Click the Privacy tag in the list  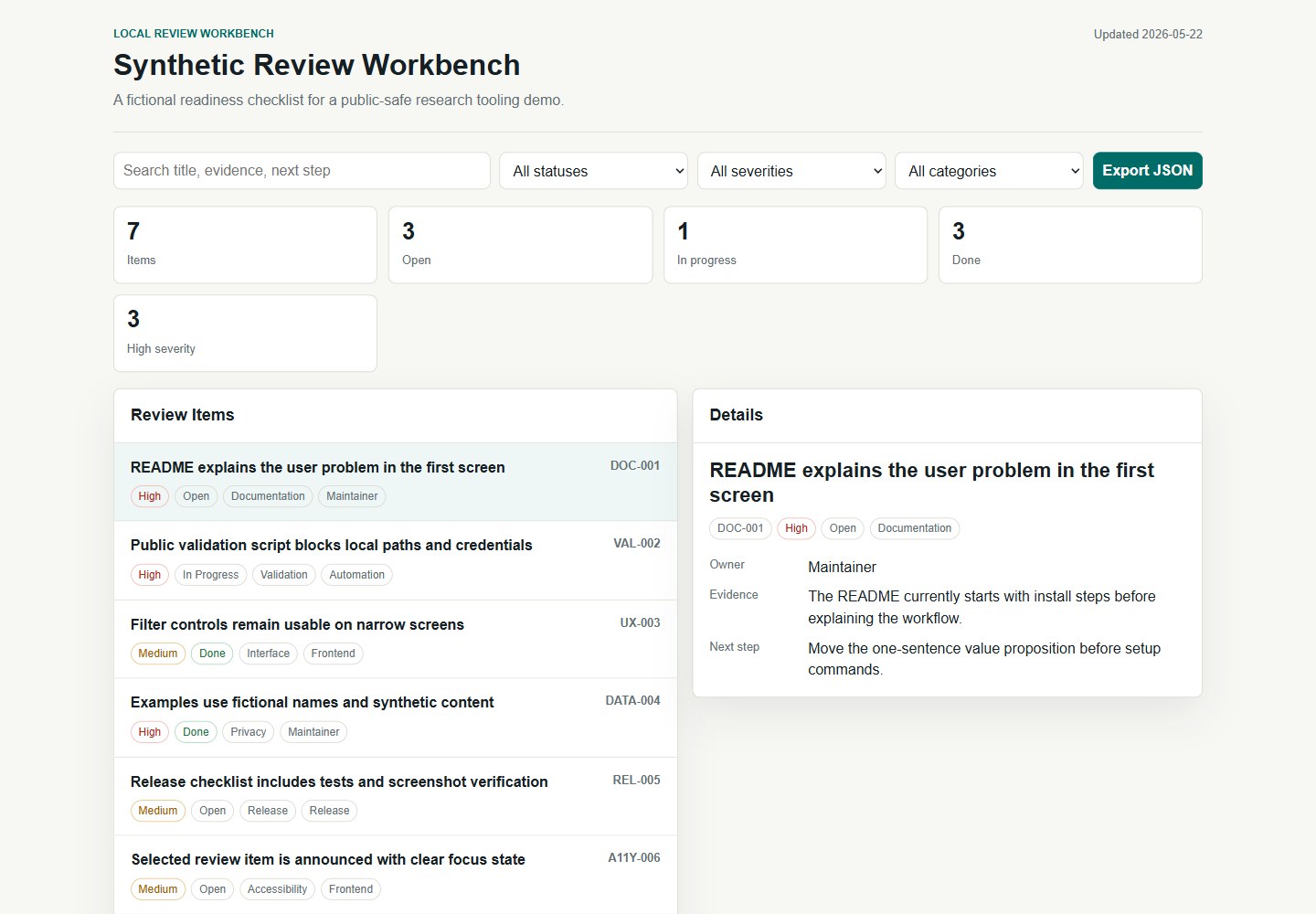pos(249,732)
